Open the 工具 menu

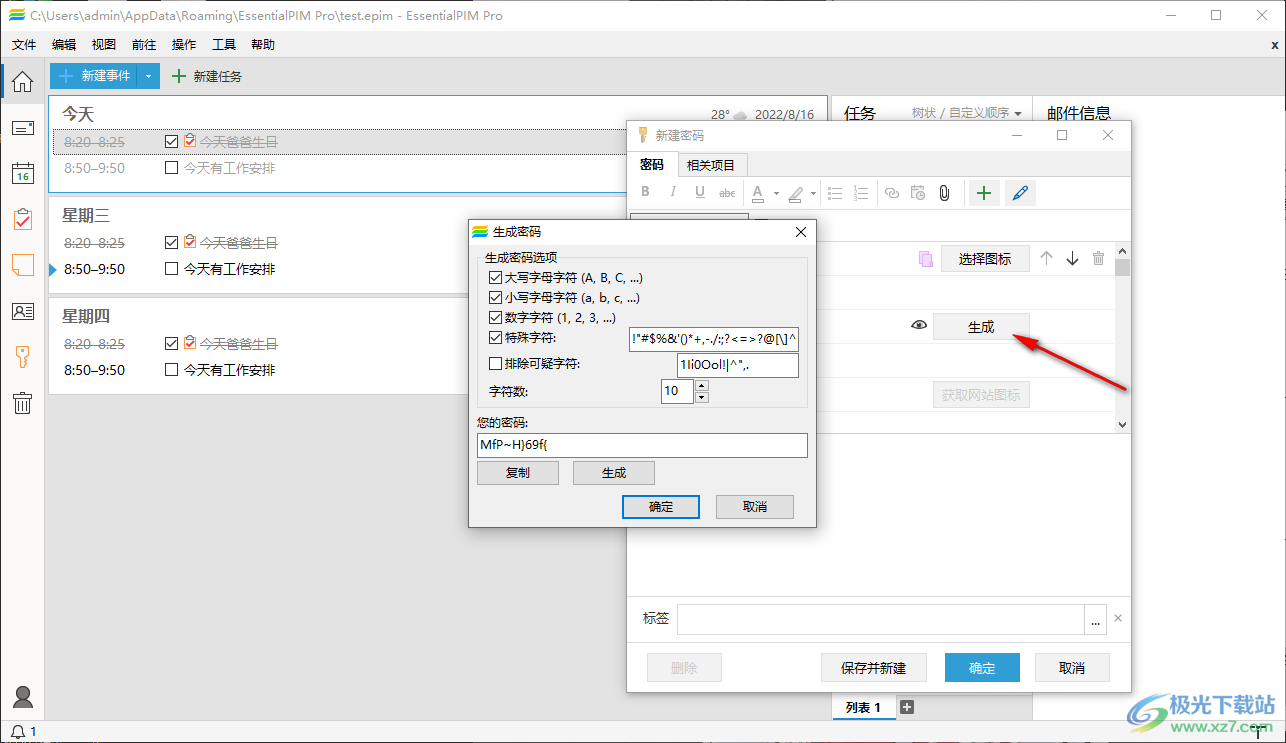(x=224, y=45)
